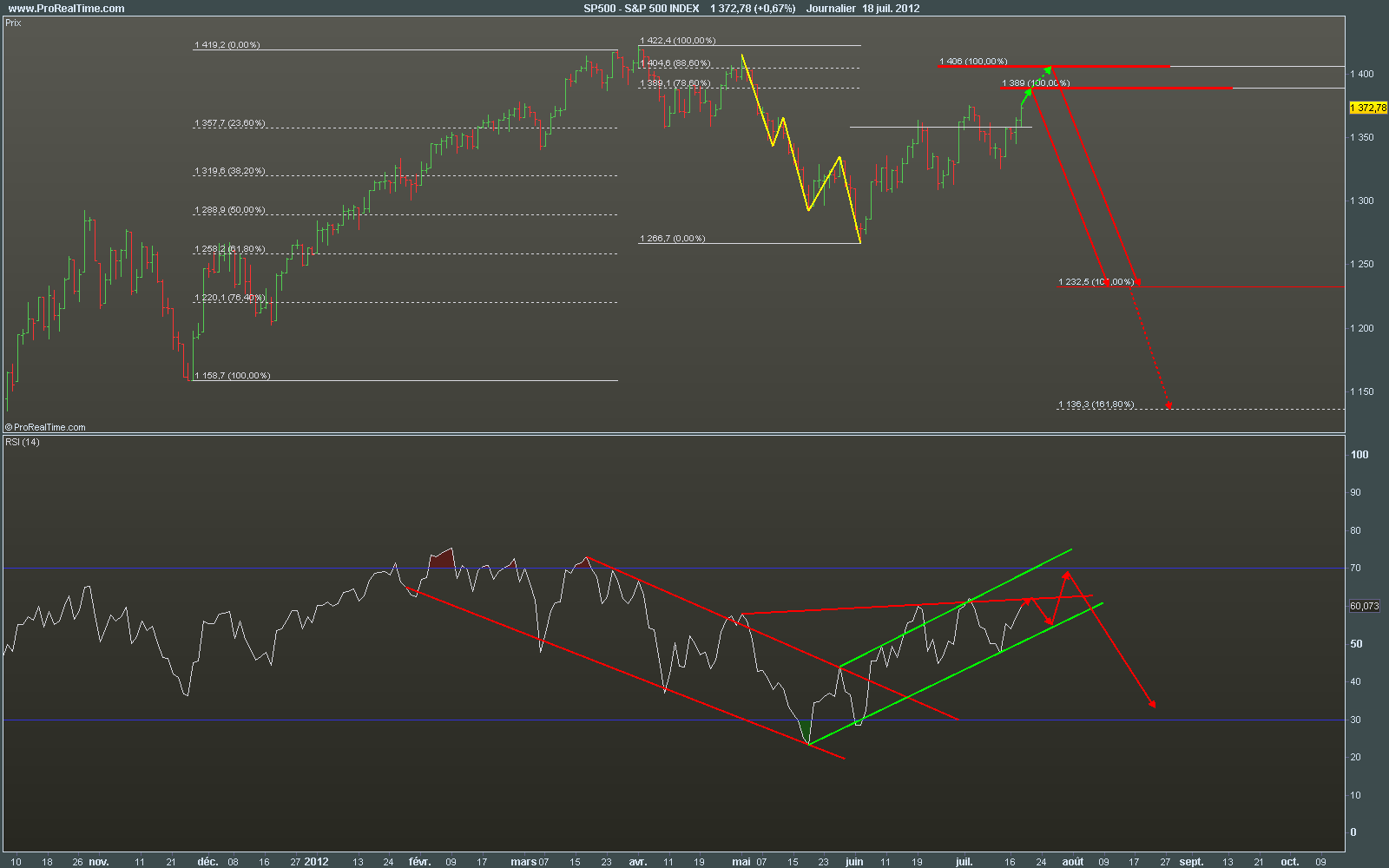This screenshot has height=868, width=1389.
Task: Click the retracement label '1 404,6 (88,60%)'
Action: click(x=675, y=63)
